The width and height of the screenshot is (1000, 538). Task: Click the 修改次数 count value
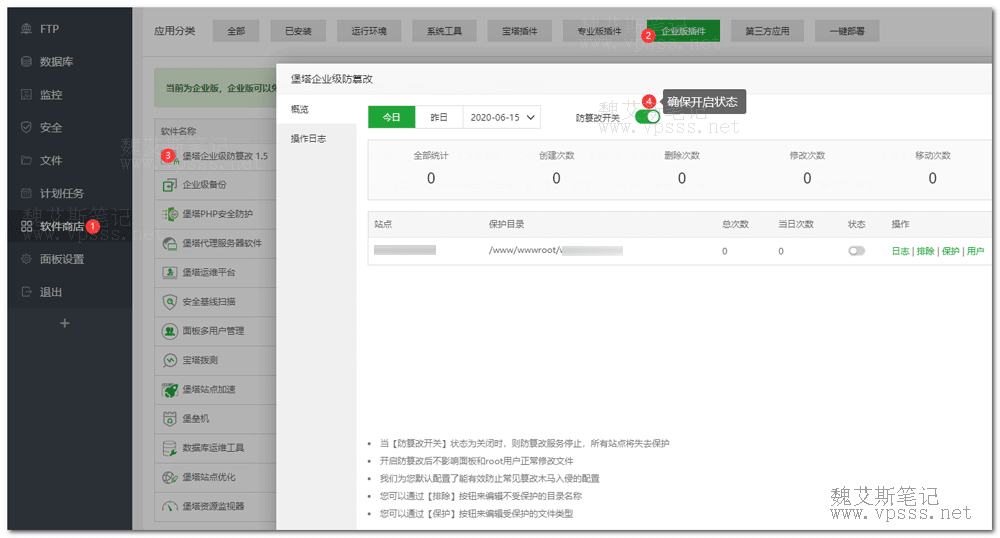807,178
